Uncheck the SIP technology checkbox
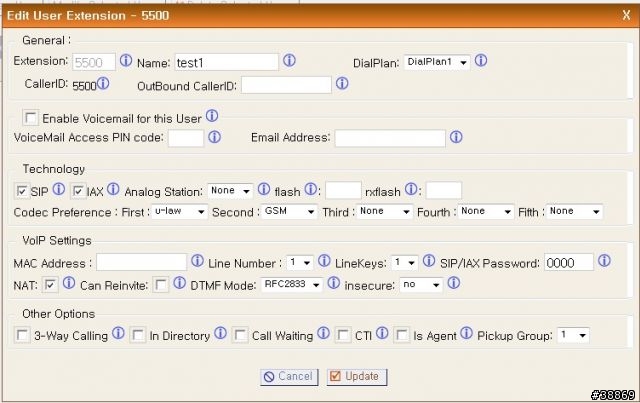The height and width of the screenshot is (403, 640). tap(22, 191)
